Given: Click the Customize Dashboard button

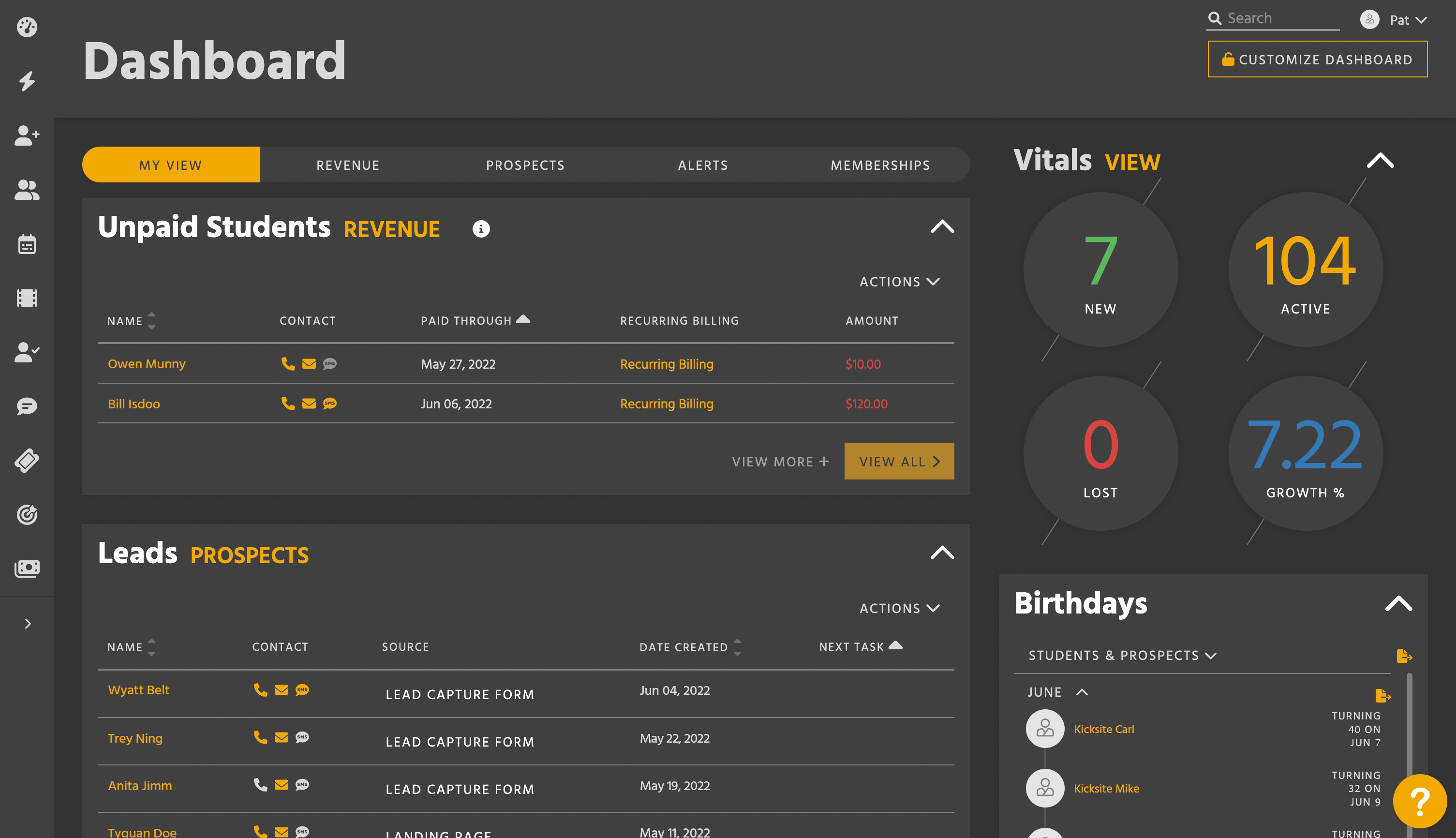Looking at the screenshot, I should pyautogui.click(x=1317, y=59).
